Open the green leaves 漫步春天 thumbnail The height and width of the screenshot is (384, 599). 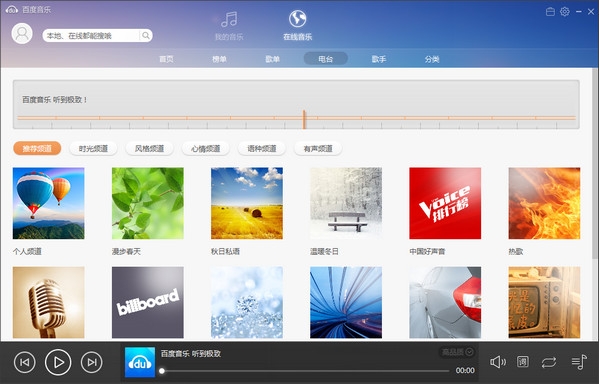[x=148, y=203]
